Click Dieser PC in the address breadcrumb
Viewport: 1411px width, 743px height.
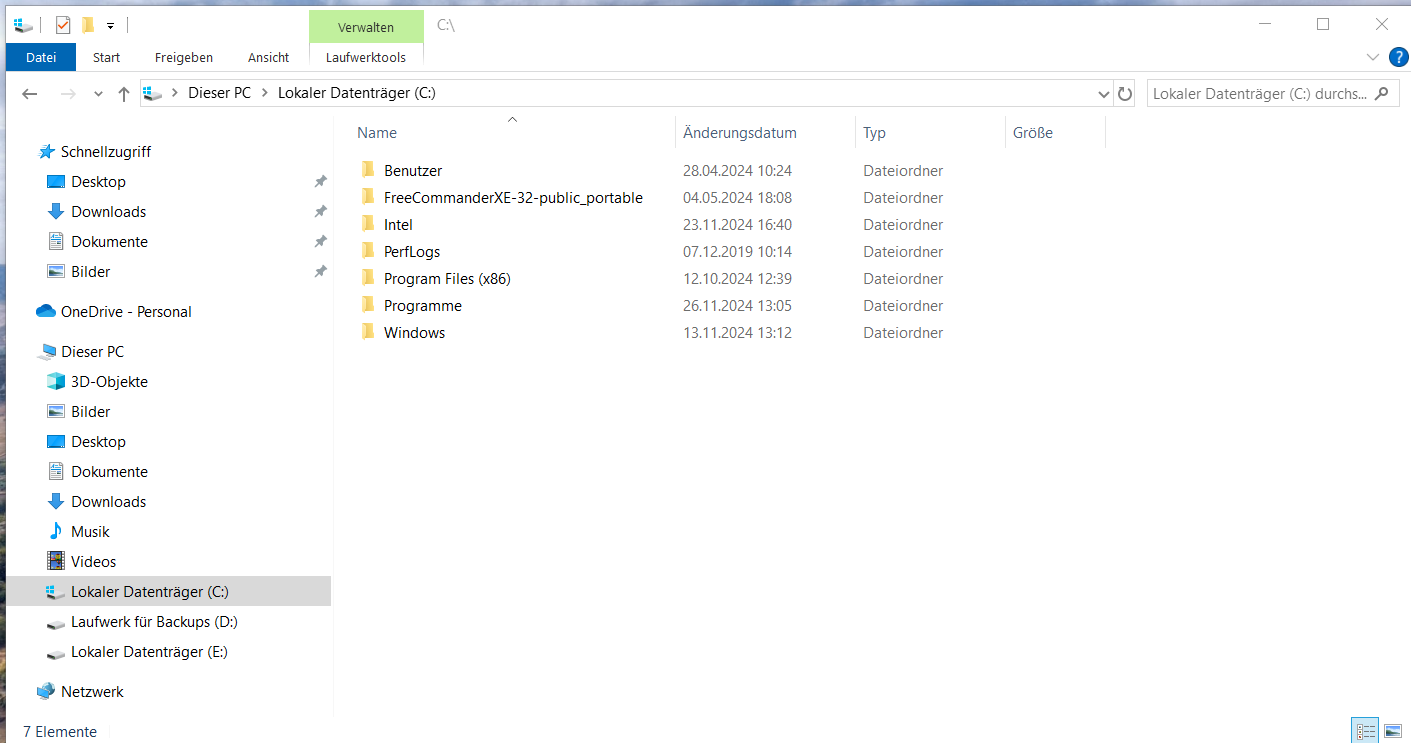click(x=219, y=93)
